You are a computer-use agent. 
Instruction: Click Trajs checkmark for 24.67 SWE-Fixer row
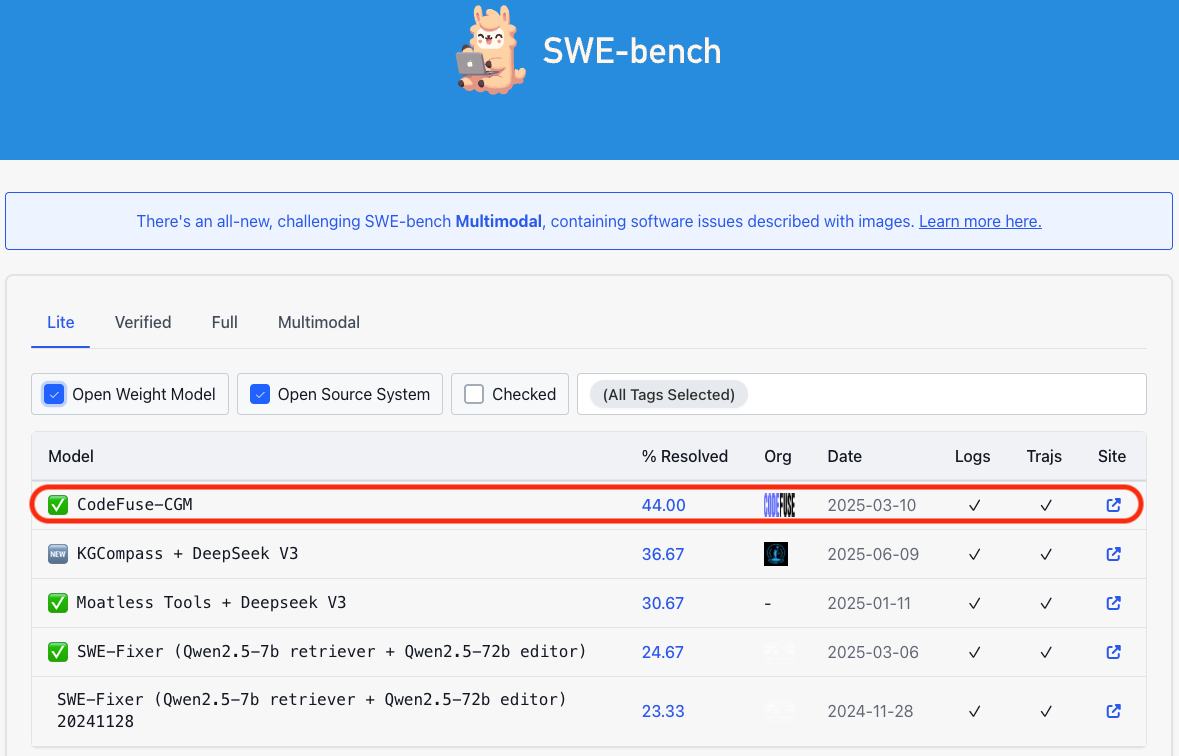1046,652
